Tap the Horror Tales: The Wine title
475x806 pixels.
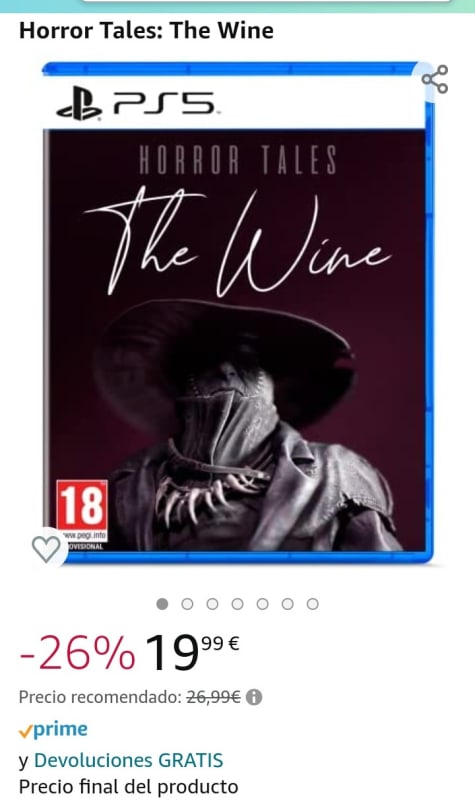coord(146,30)
